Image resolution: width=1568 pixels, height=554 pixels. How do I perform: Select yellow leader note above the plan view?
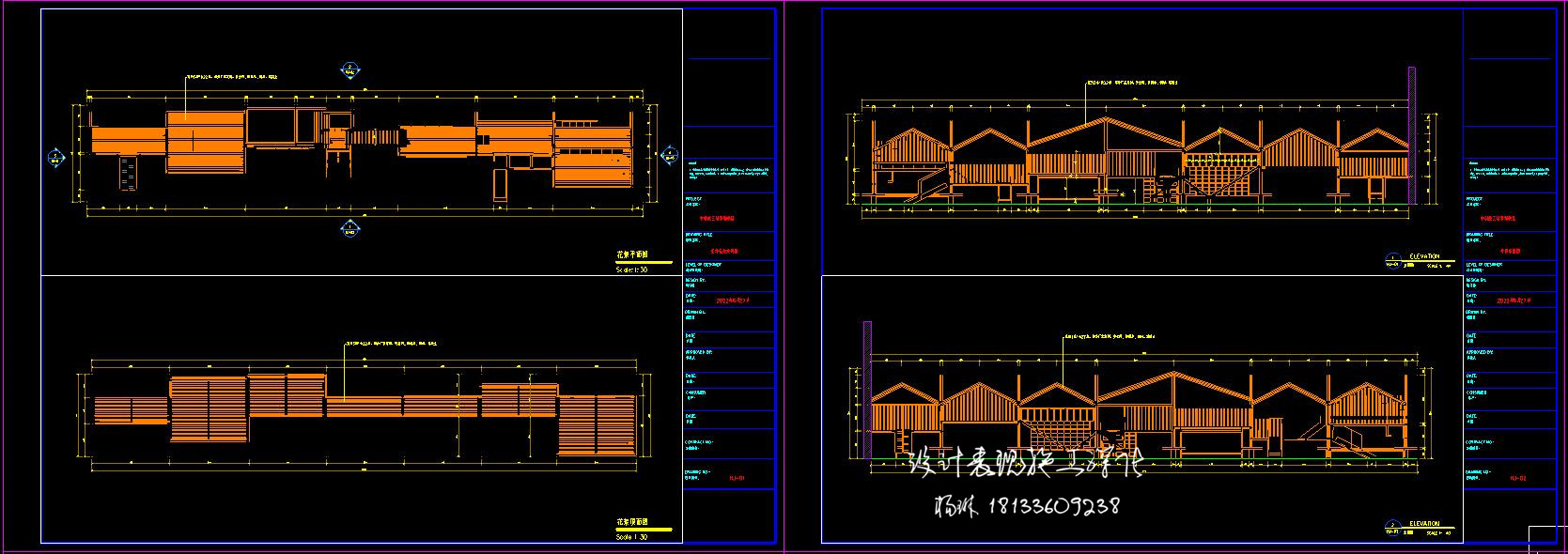(x=232, y=77)
